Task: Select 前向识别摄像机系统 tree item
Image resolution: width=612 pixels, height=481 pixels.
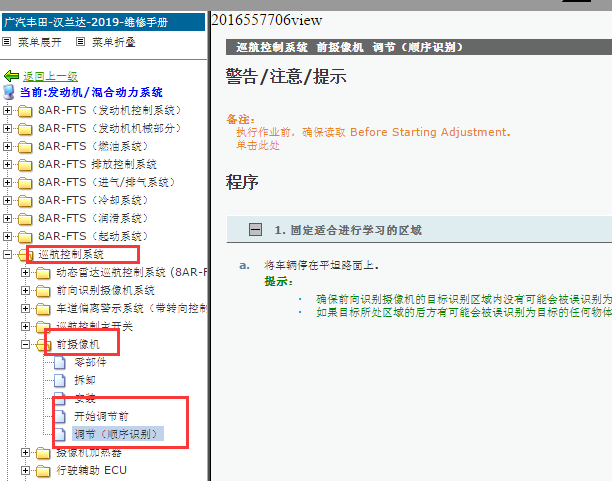Action: (x=105, y=290)
